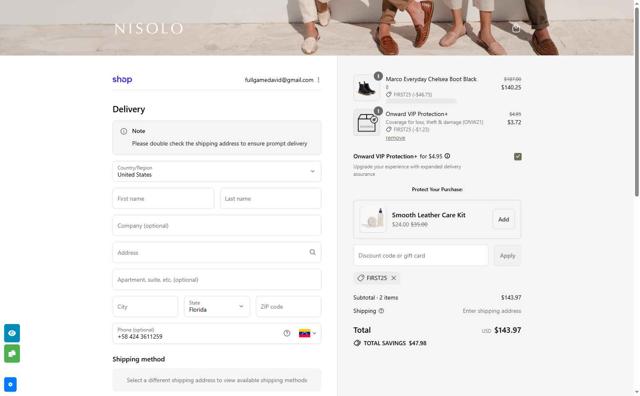This screenshot has width=640, height=396.
Task: Click the Smooth Leather Care Kit title
Action: click(x=429, y=215)
